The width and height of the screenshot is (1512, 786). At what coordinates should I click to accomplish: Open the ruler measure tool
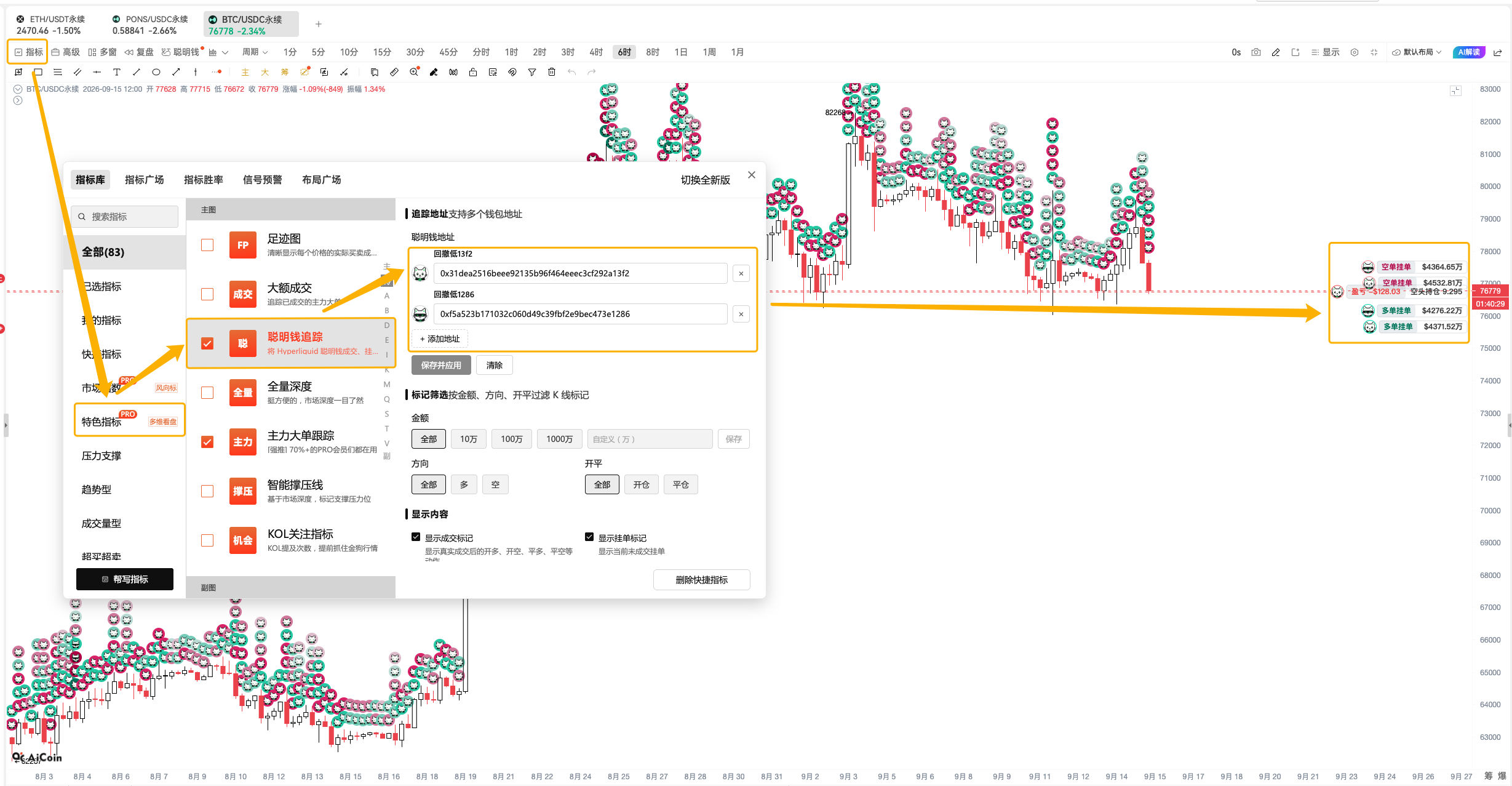[394, 72]
